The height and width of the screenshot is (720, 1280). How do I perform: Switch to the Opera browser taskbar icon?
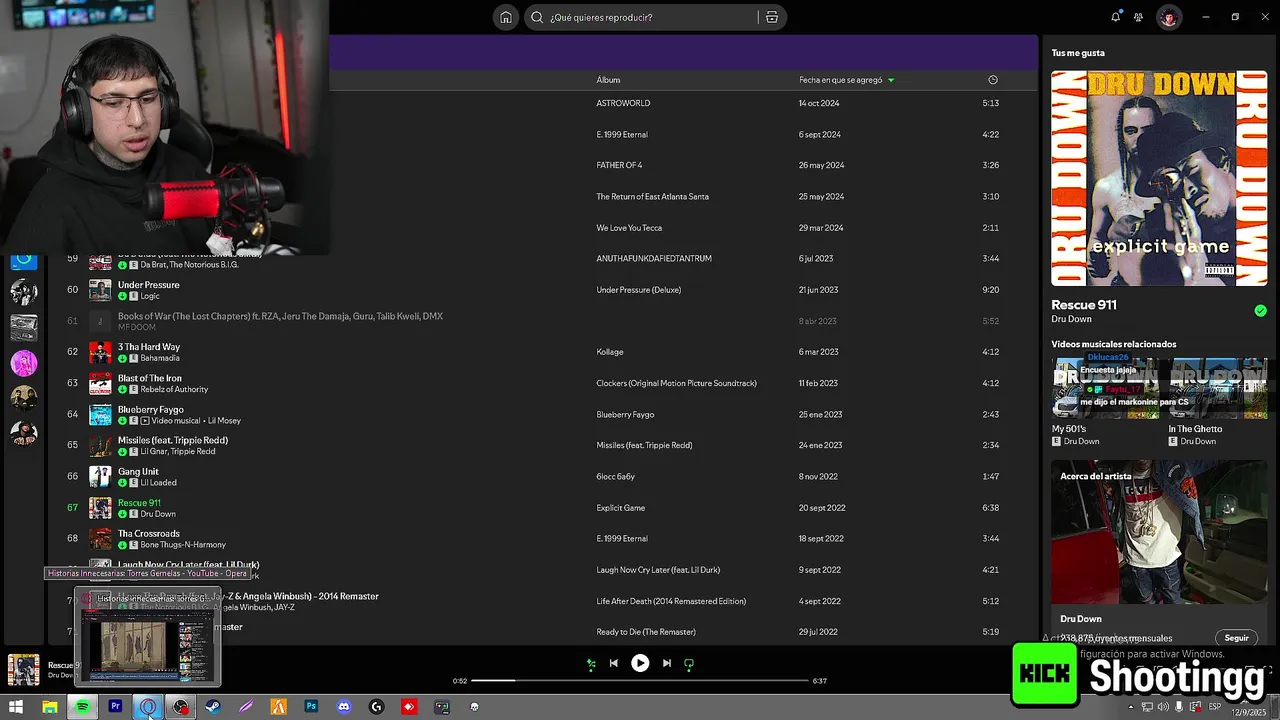148,707
